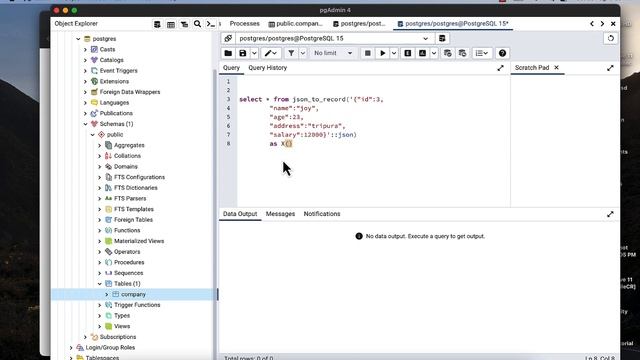
Task: Click the Stop query button
Action: 367,53
